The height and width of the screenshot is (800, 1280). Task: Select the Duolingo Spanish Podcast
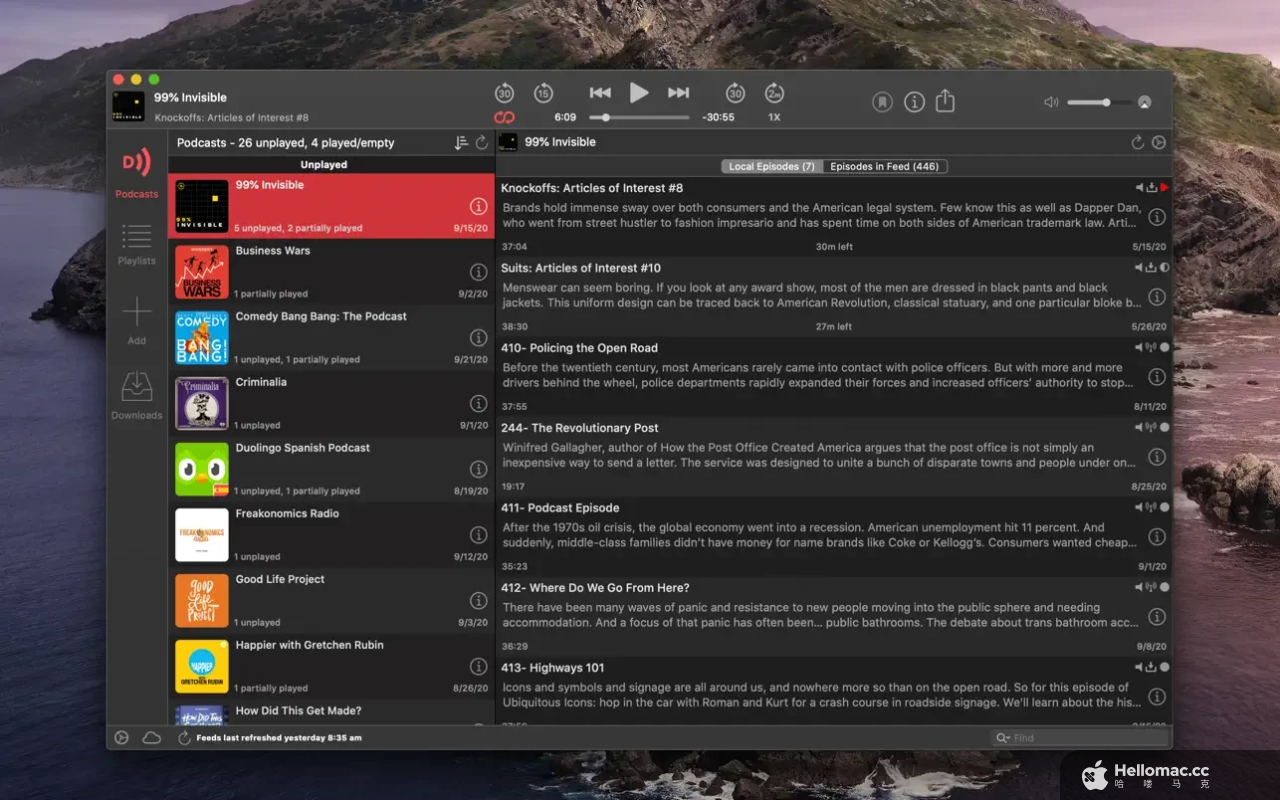tap(331, 470)
